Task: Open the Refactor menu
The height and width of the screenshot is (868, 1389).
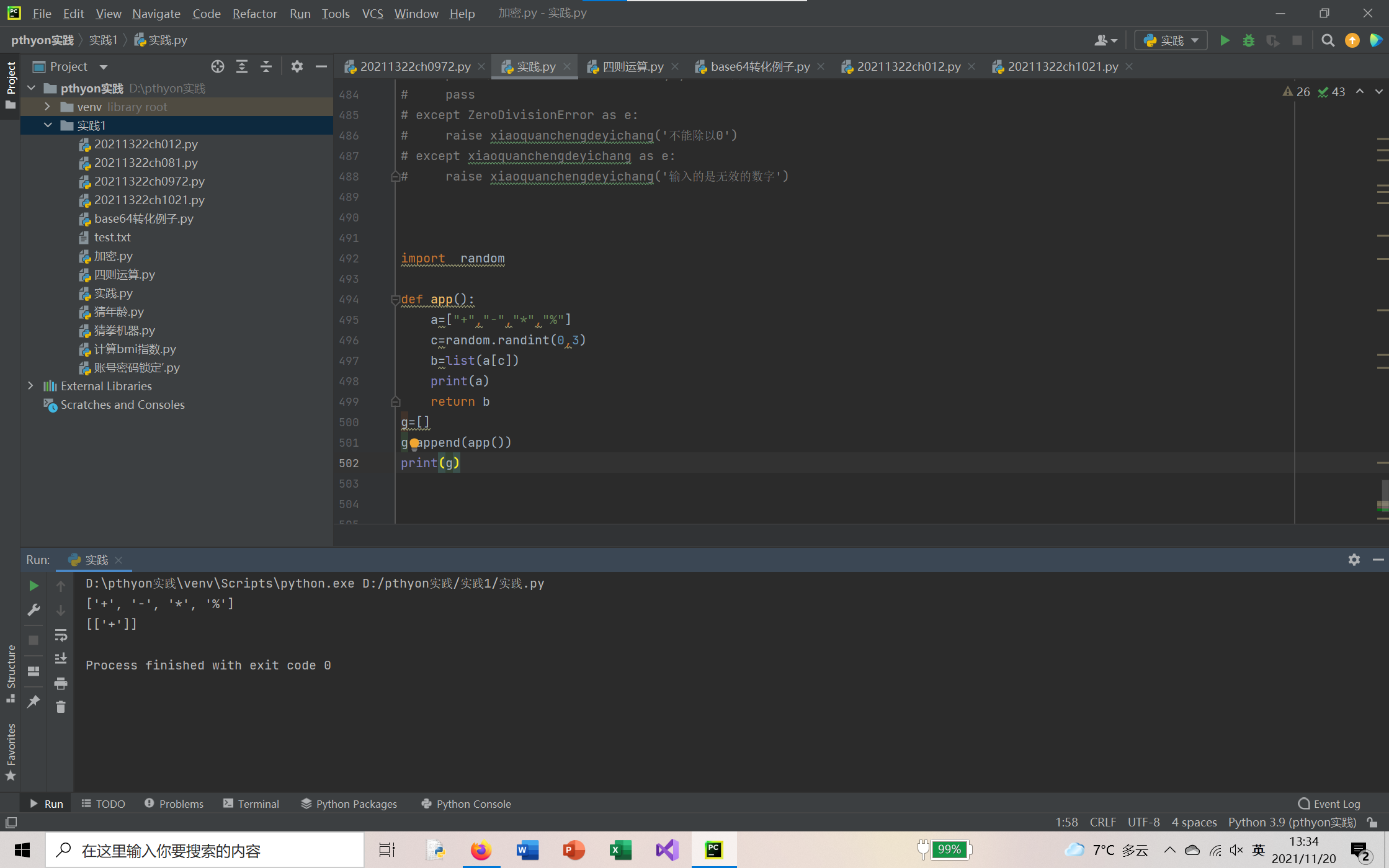Action: click(x=254, y=13)
